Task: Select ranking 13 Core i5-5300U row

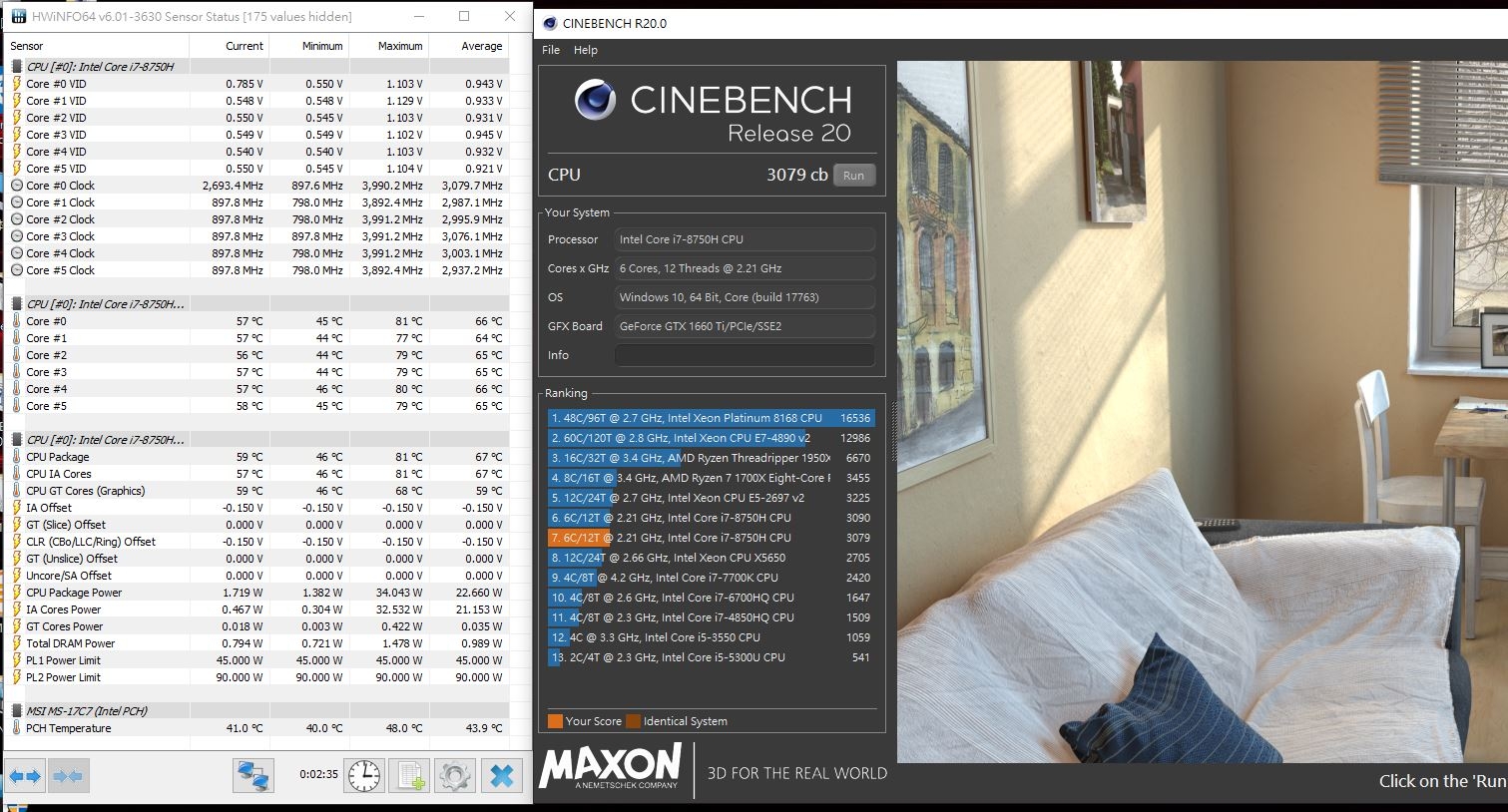Action: 711,657
